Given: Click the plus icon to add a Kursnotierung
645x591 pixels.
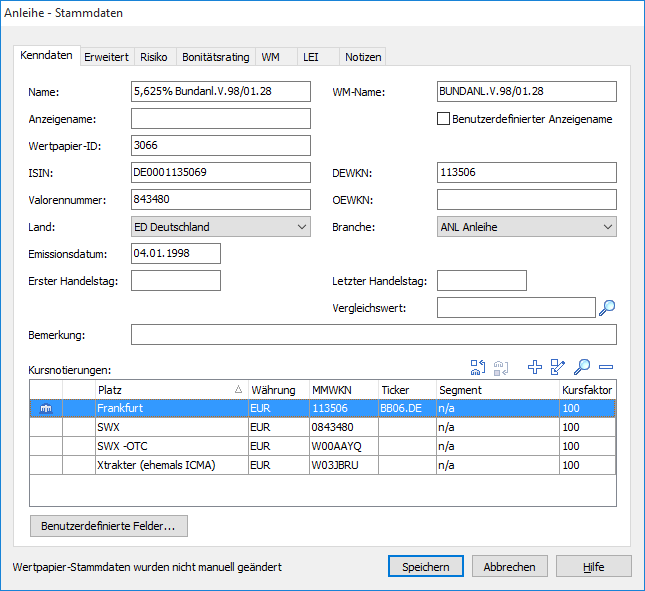Looking at the screenshot, I should [x=535, y=368].
